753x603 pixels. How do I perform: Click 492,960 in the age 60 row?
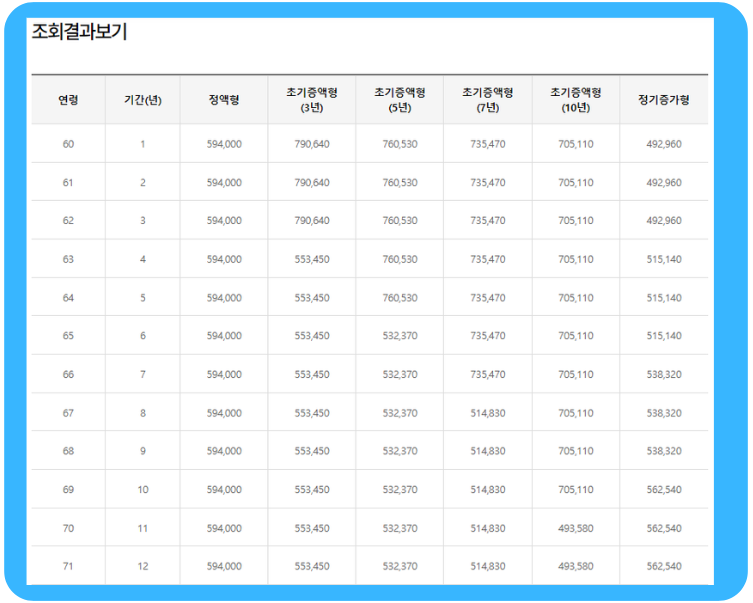click(664, 144)
